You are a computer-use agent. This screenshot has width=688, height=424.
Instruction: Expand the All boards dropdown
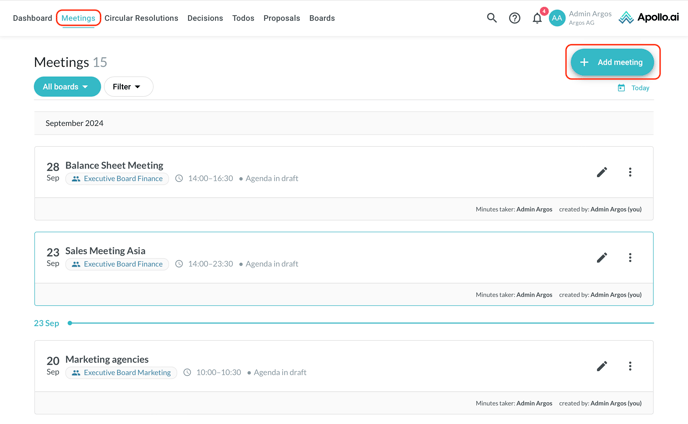67,87
